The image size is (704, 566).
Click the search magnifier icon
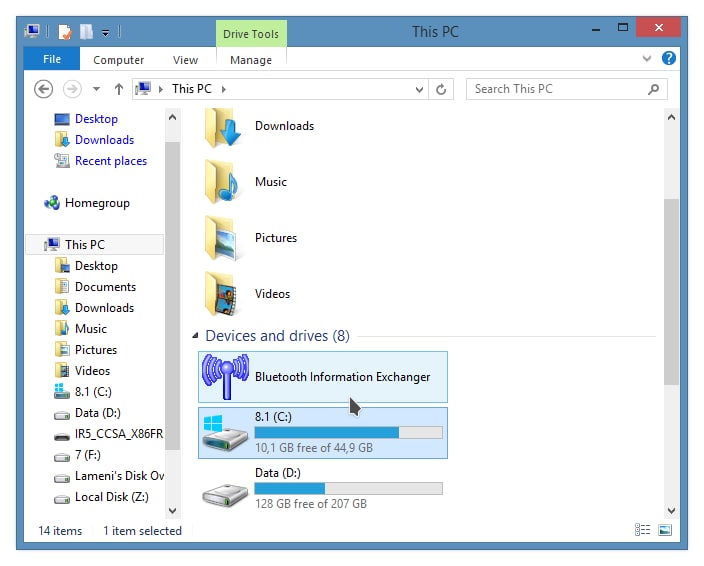click(x=654, y=89)
